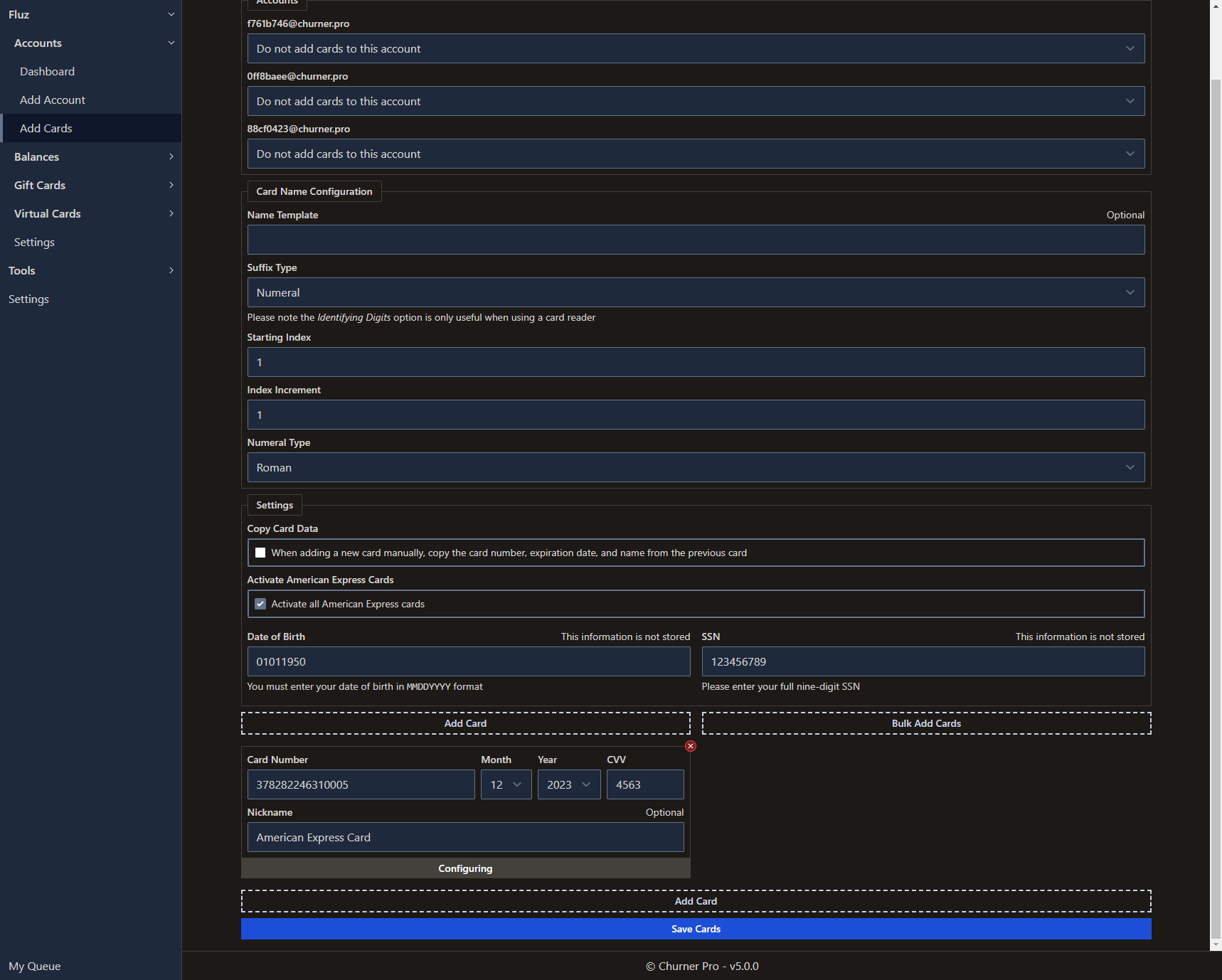Open the expiration Month dropdown
Screen dimensions: 1222x980
point(506,784)
